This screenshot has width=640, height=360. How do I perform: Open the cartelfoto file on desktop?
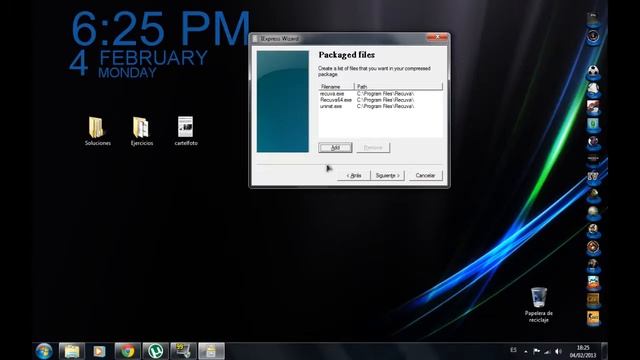pyautogui.click(x=186, y=131)
